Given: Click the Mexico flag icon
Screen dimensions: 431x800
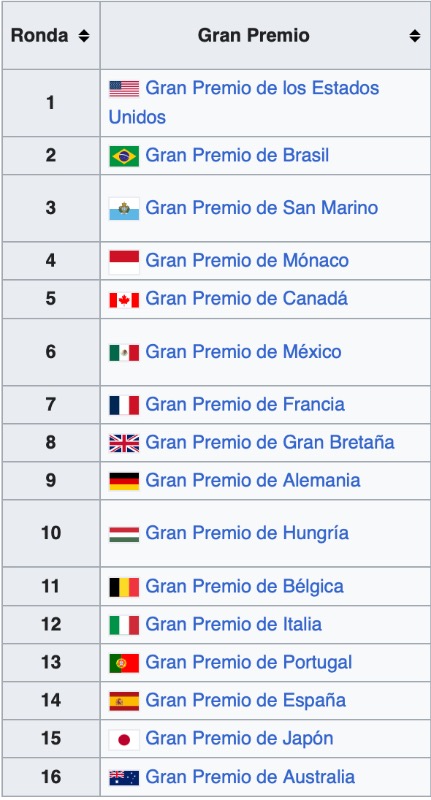Looking at the screenshot, I should pos(124,353).
